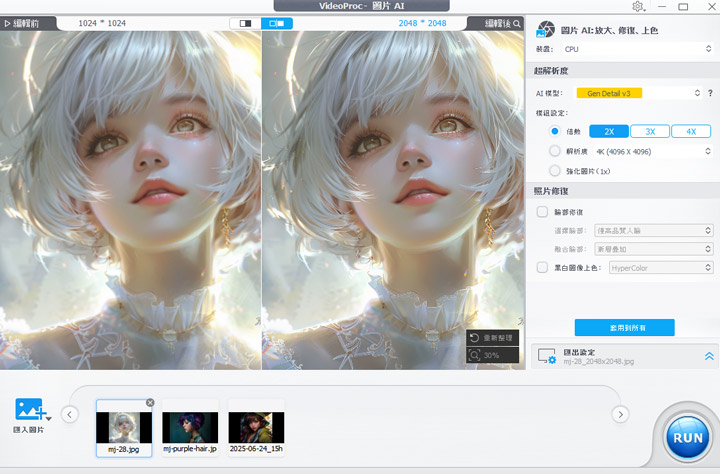Expand export settings with double chevron
The width and height of the screenshot is (720, 474).
click(x=709, y=356)
